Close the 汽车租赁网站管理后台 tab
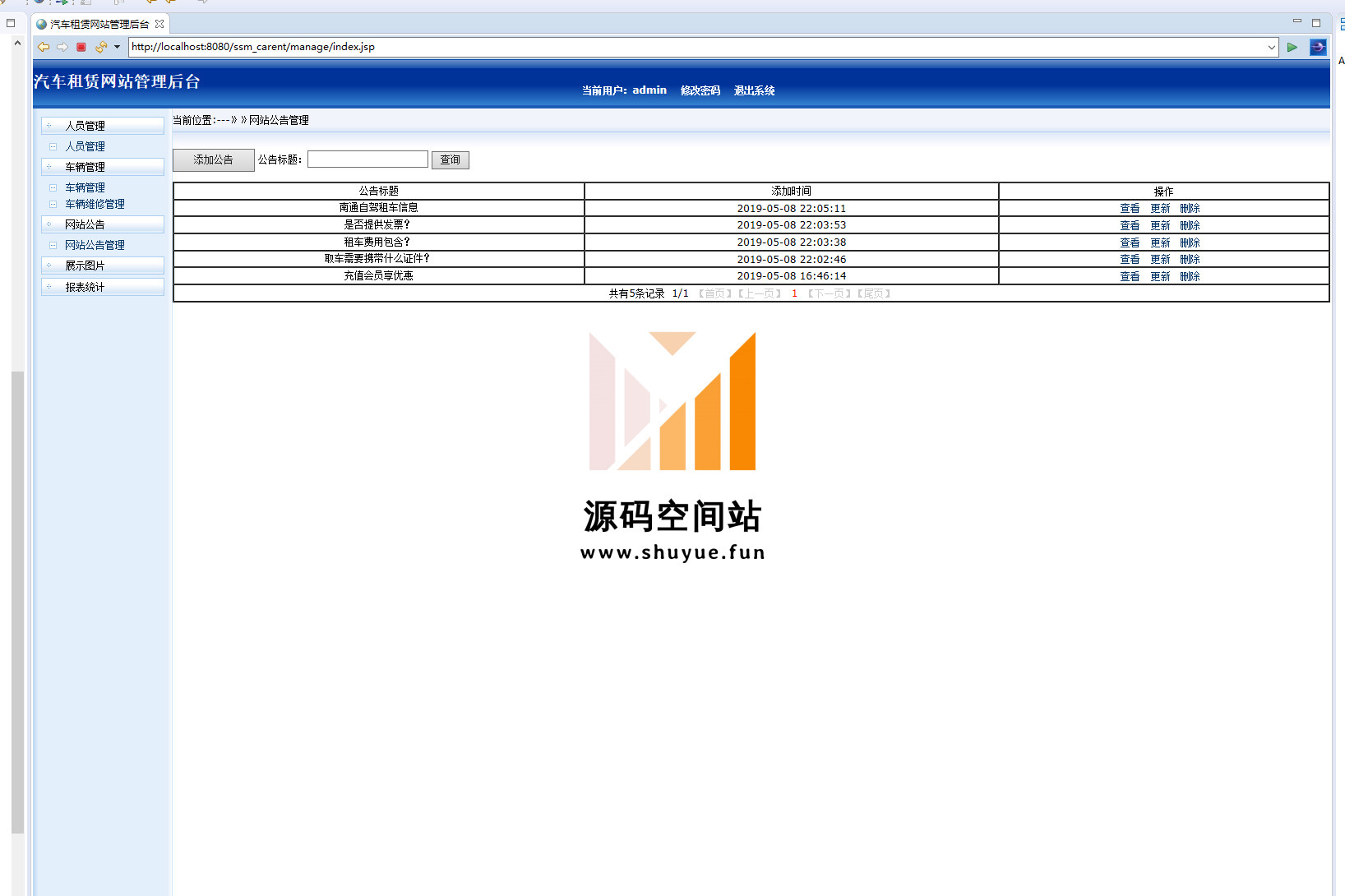 point(159,24)
